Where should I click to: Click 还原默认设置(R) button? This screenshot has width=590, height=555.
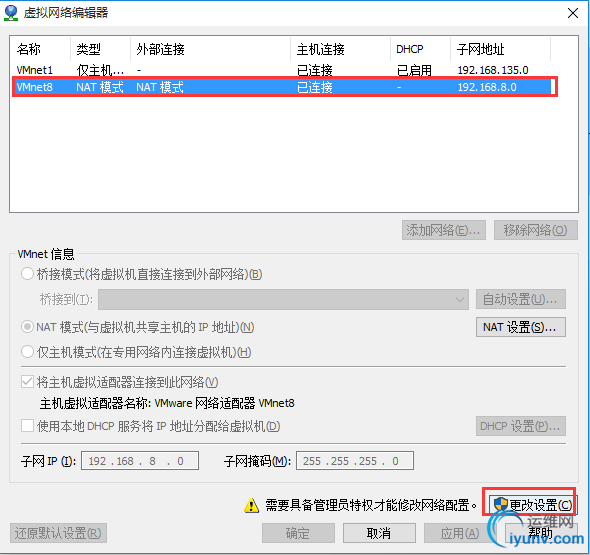[x=58, y=533]
